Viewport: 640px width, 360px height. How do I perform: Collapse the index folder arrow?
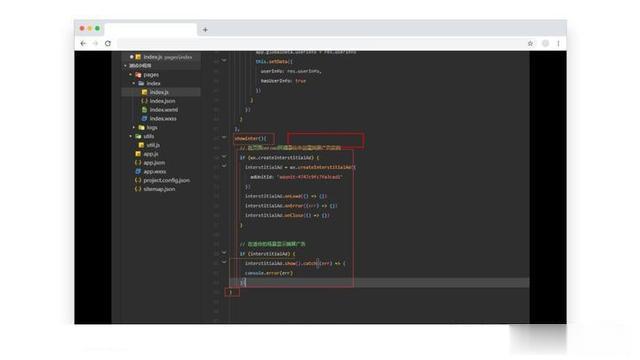[133, 83]
